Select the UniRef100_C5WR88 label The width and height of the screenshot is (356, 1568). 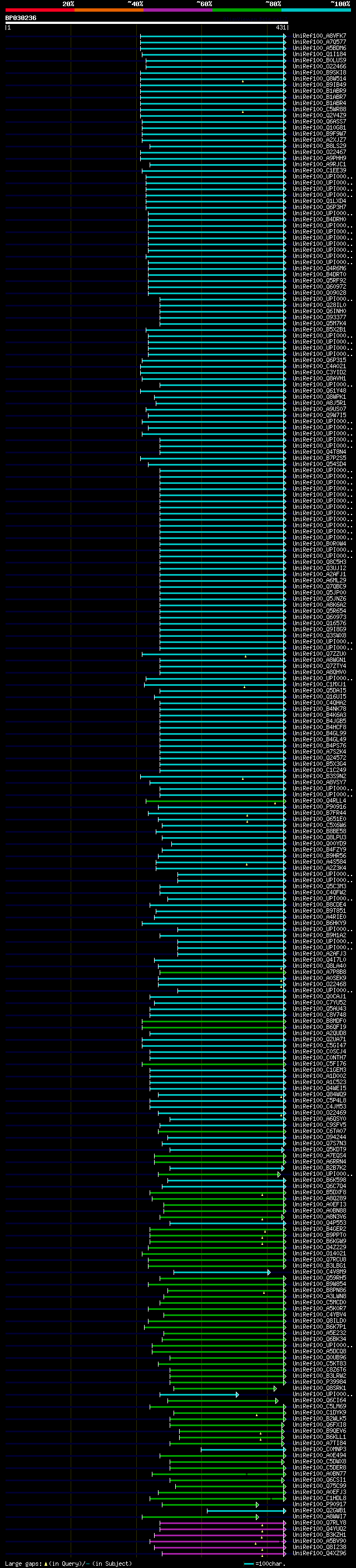[319, 109]
